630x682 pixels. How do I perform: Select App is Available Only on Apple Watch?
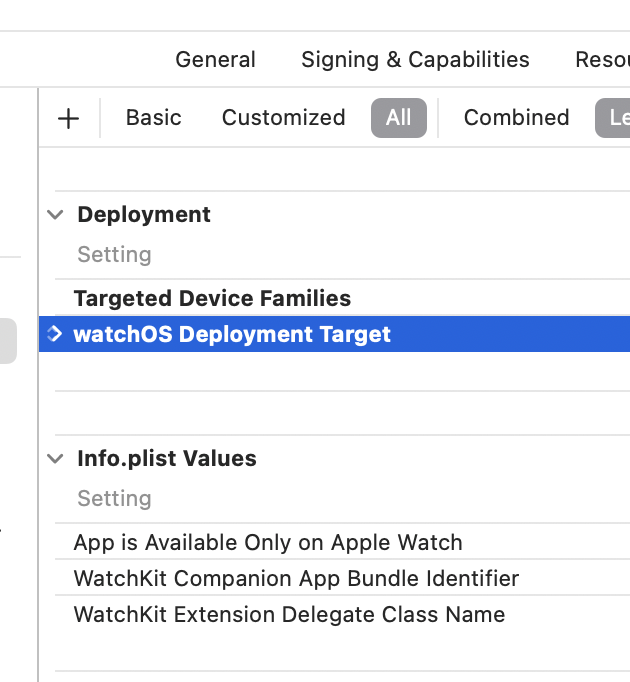coord(268,543)
